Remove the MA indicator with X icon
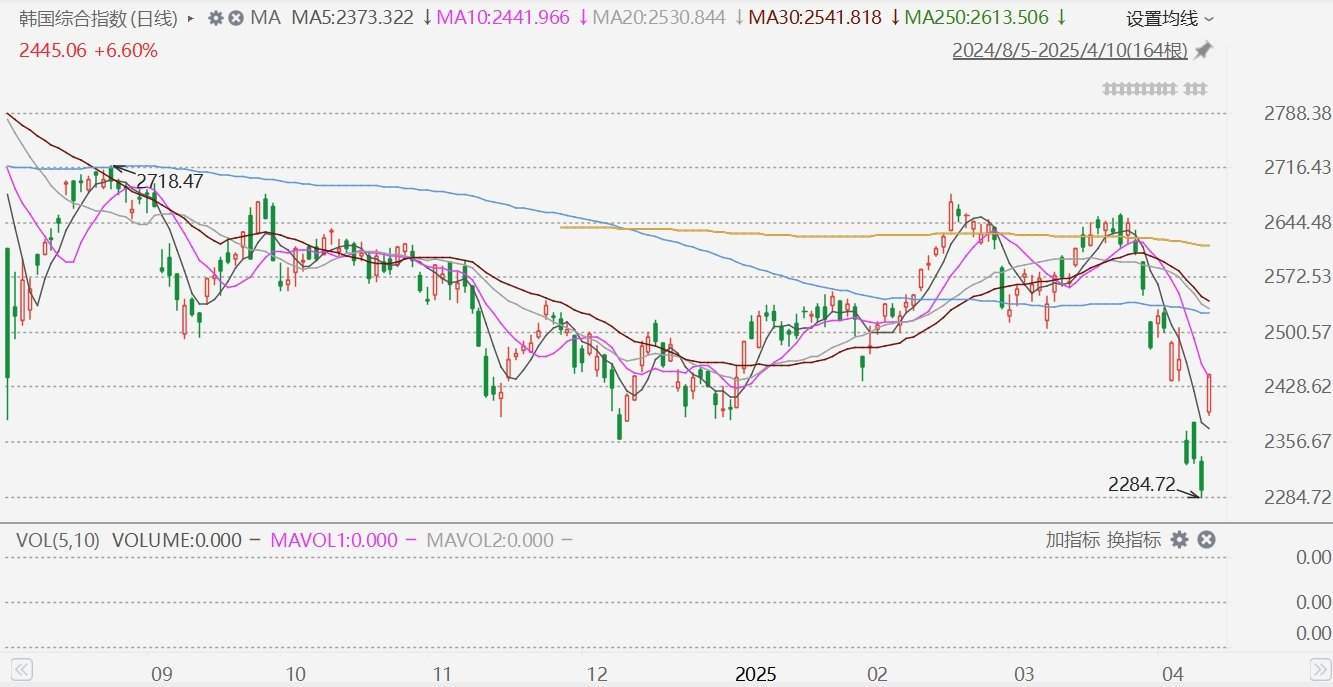 pos(235,18)
